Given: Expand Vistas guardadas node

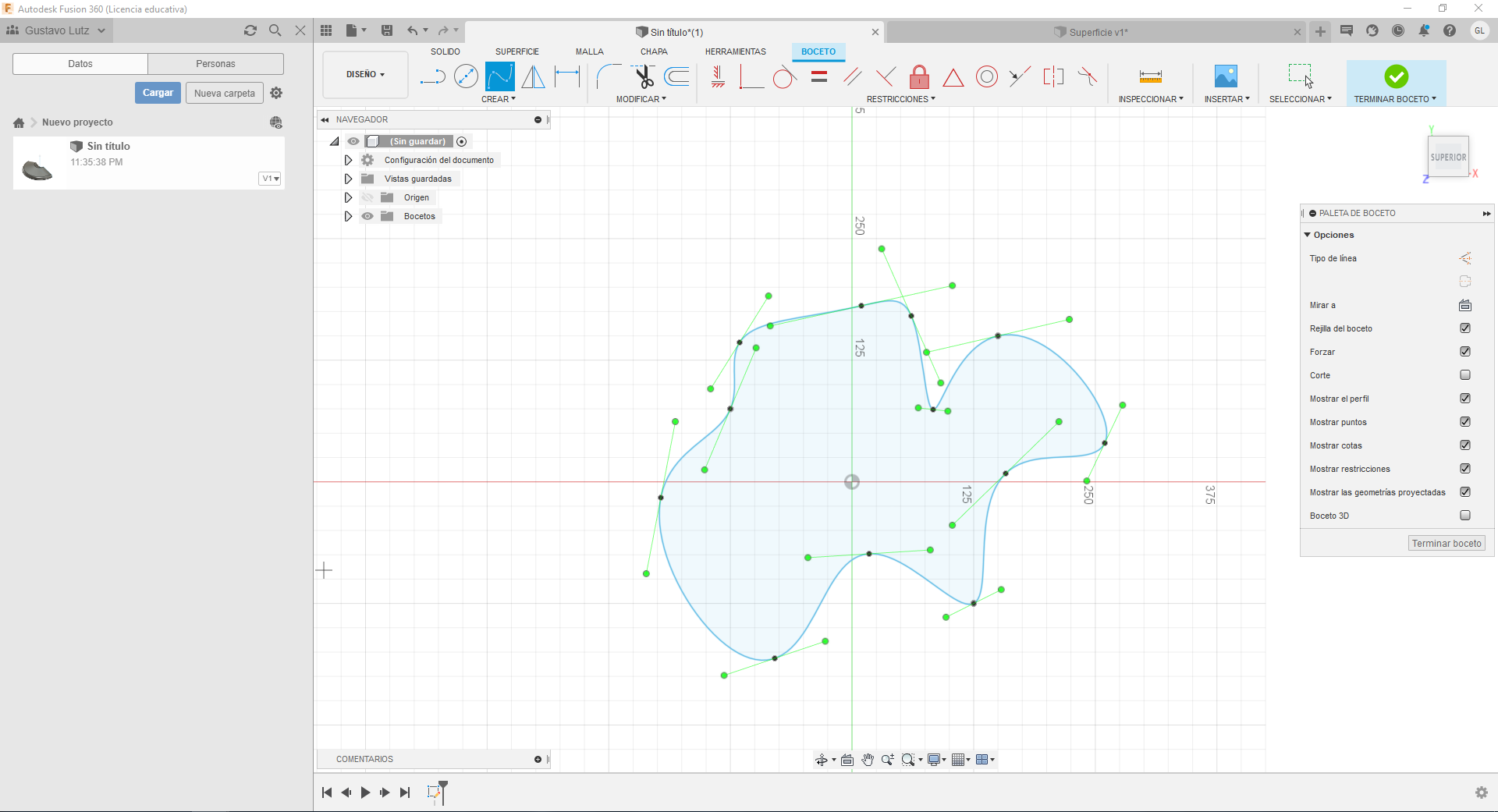Looking at the screenshot, I should tap(348, 179).
